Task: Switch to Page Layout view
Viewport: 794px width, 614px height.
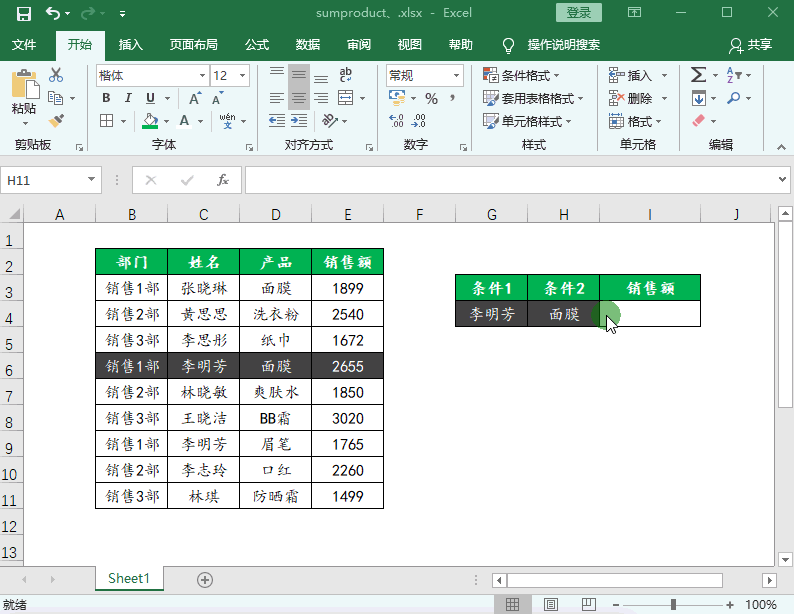Action: click(550, 604)
